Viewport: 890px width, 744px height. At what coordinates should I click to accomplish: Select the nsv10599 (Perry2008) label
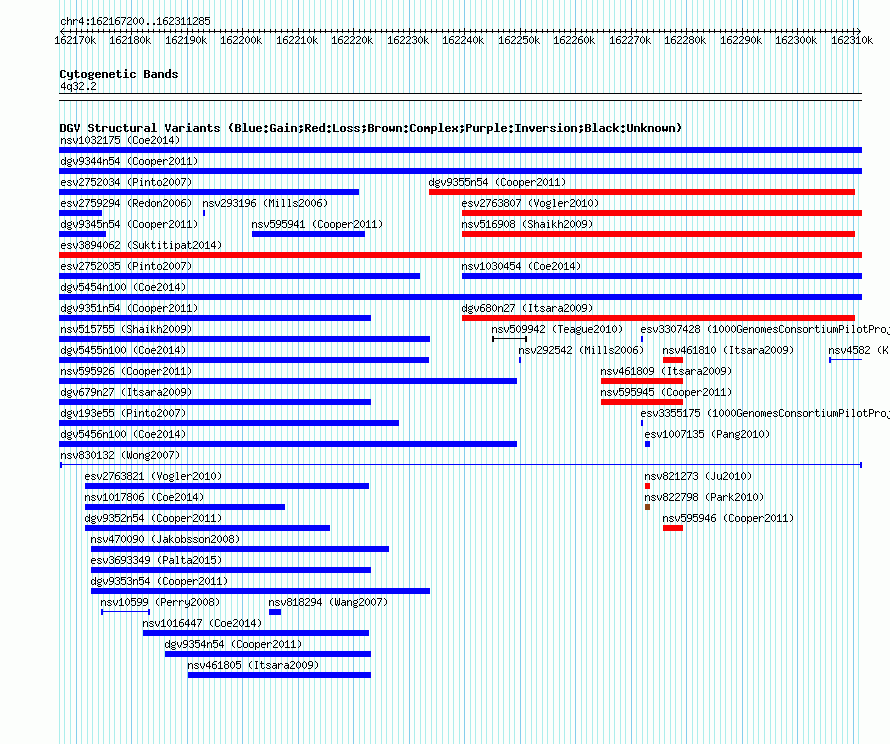[x=160, y=602]
